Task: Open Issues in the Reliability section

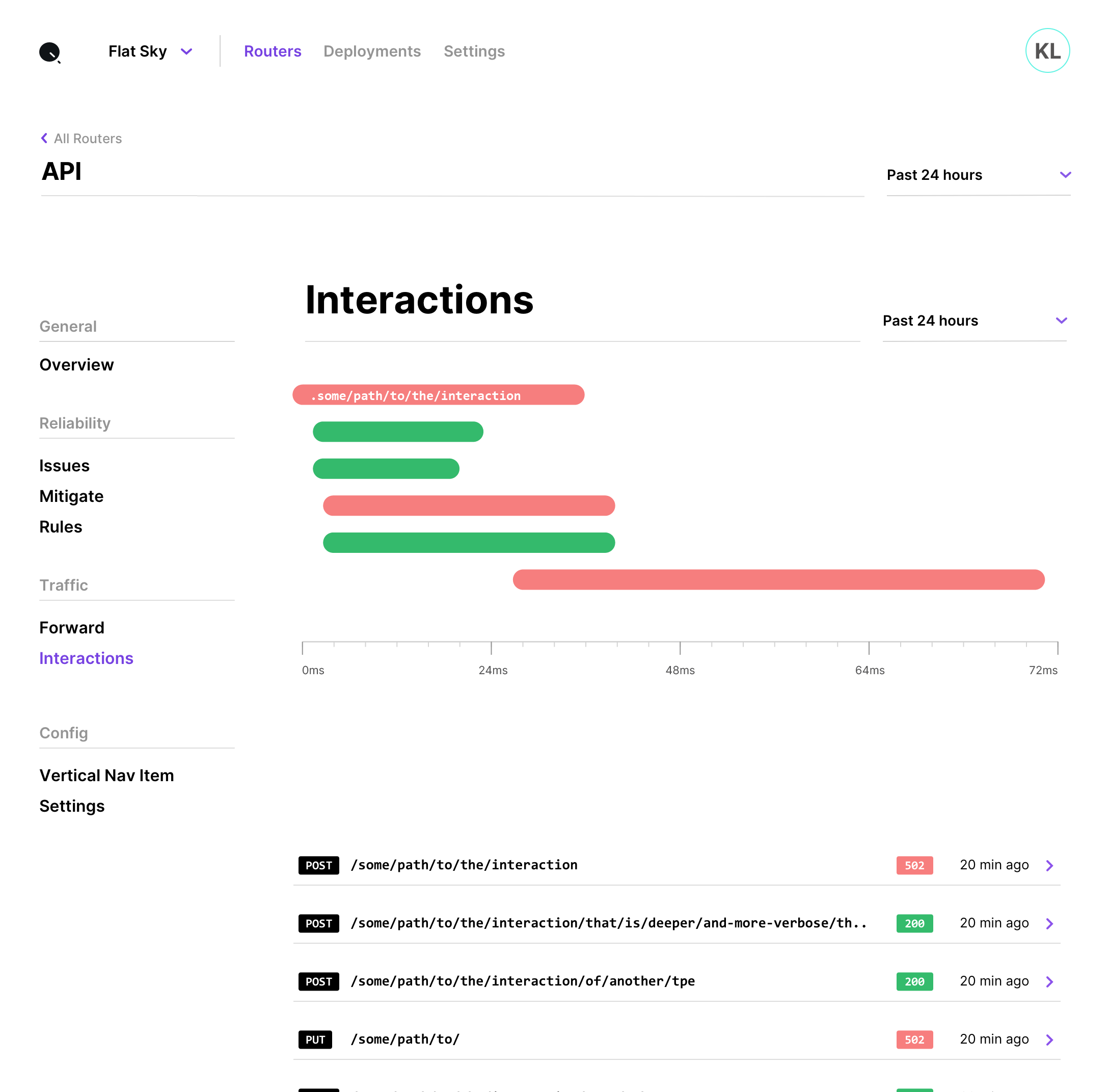Action: 64,466
